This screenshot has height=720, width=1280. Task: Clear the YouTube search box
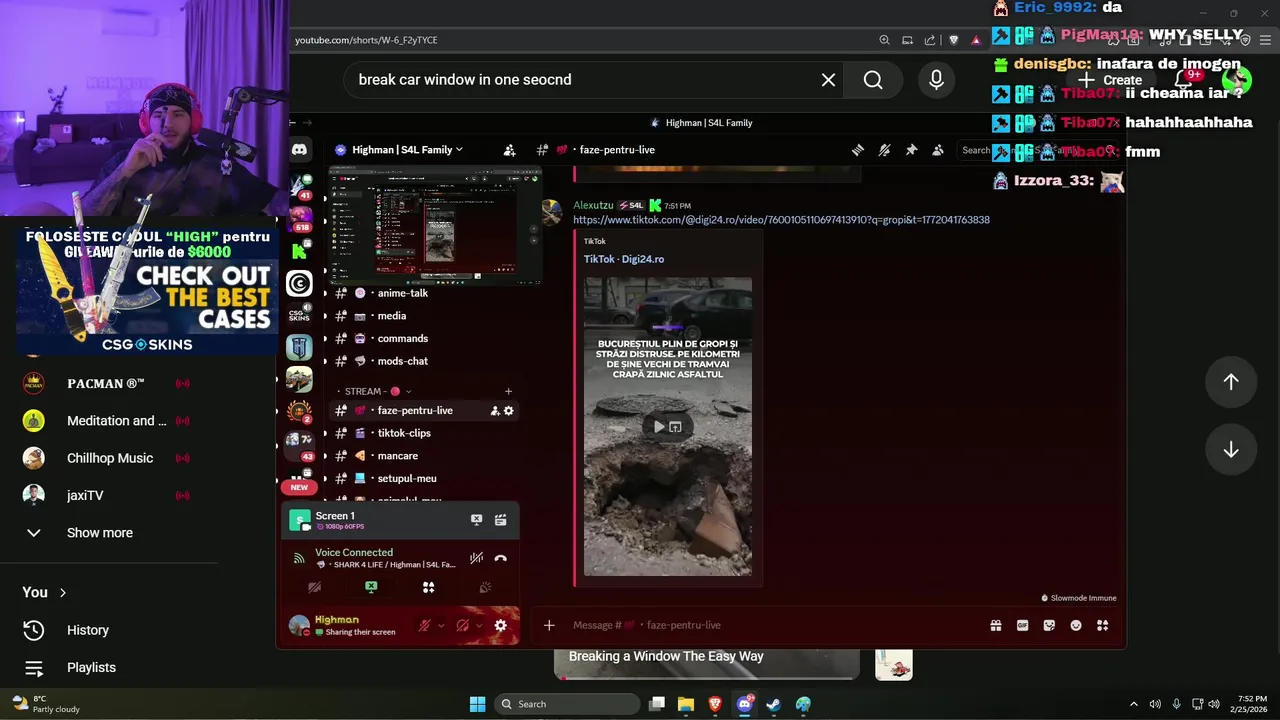828,80
